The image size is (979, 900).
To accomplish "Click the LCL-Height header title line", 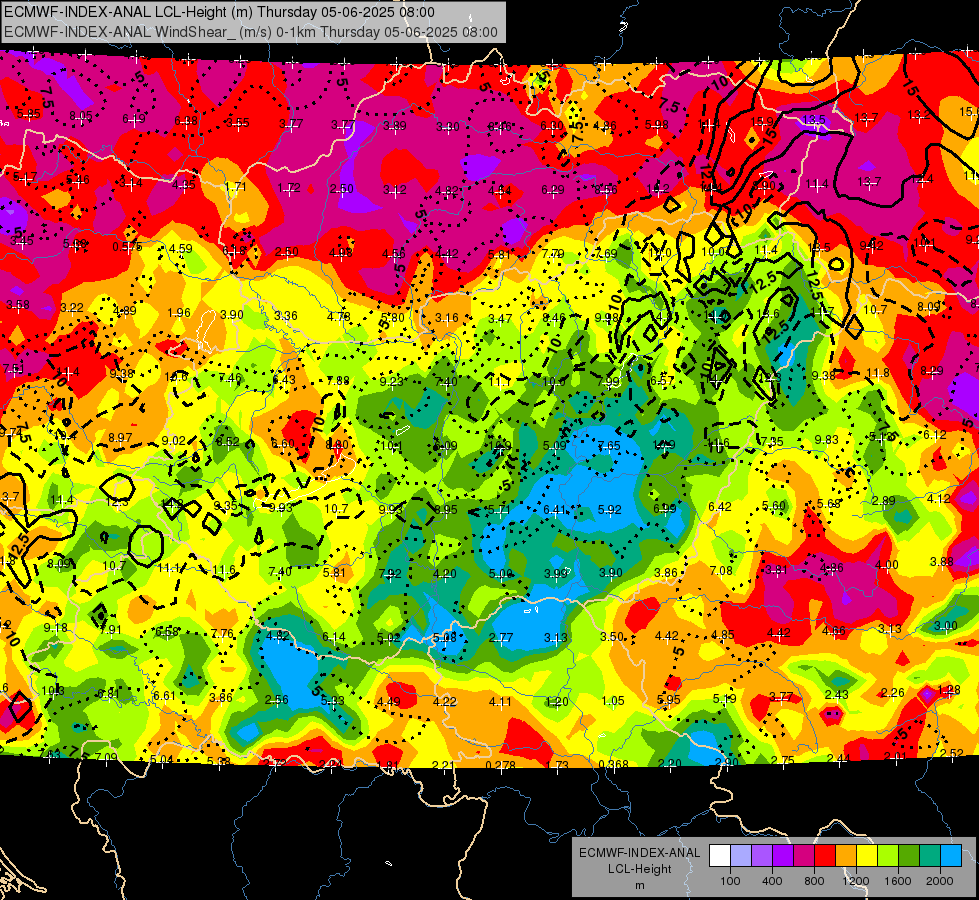I will [219, 12].
